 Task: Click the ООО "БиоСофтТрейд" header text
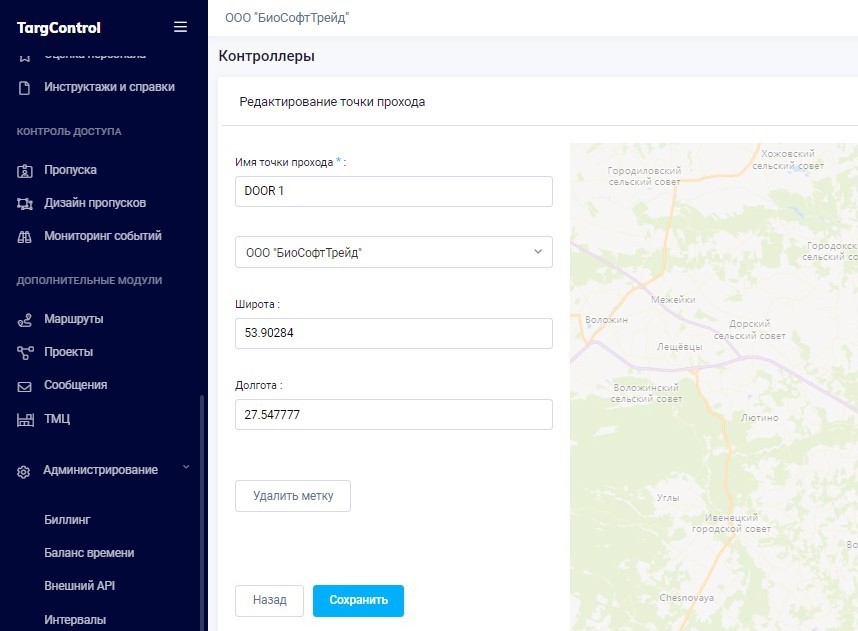(x=287, y=18)
